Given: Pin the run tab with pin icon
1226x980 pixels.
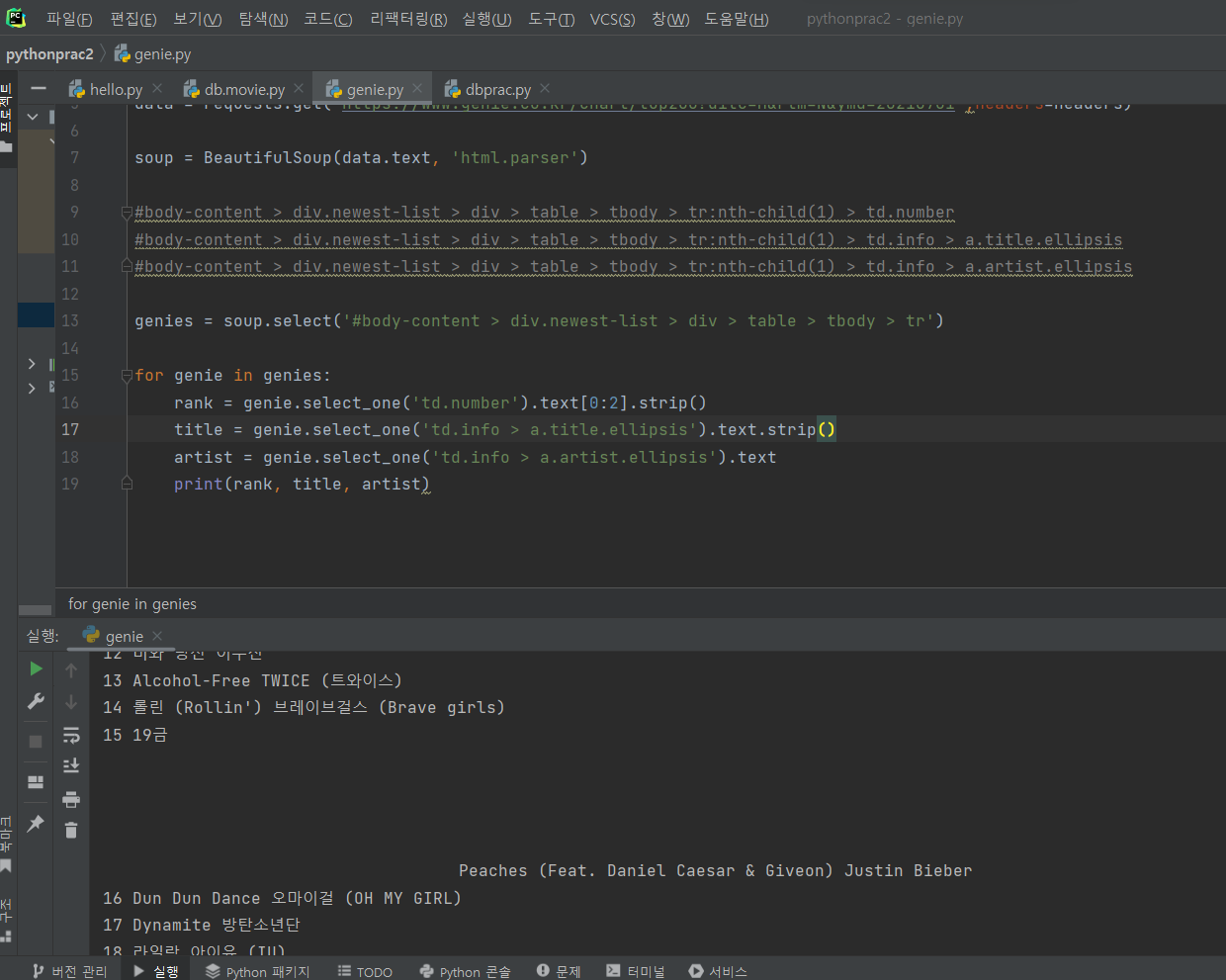Looking at the screenshot, I should pos(36,823).
